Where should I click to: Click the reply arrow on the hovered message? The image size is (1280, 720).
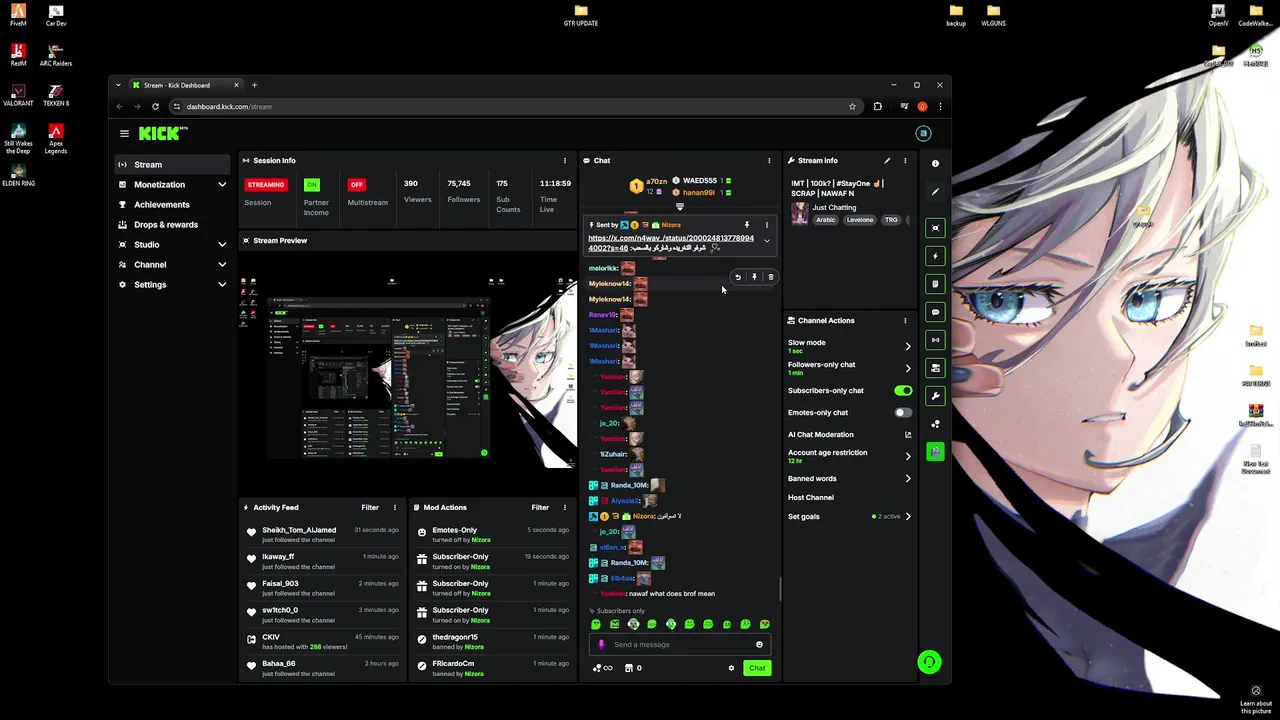click(x=738, y=277)
